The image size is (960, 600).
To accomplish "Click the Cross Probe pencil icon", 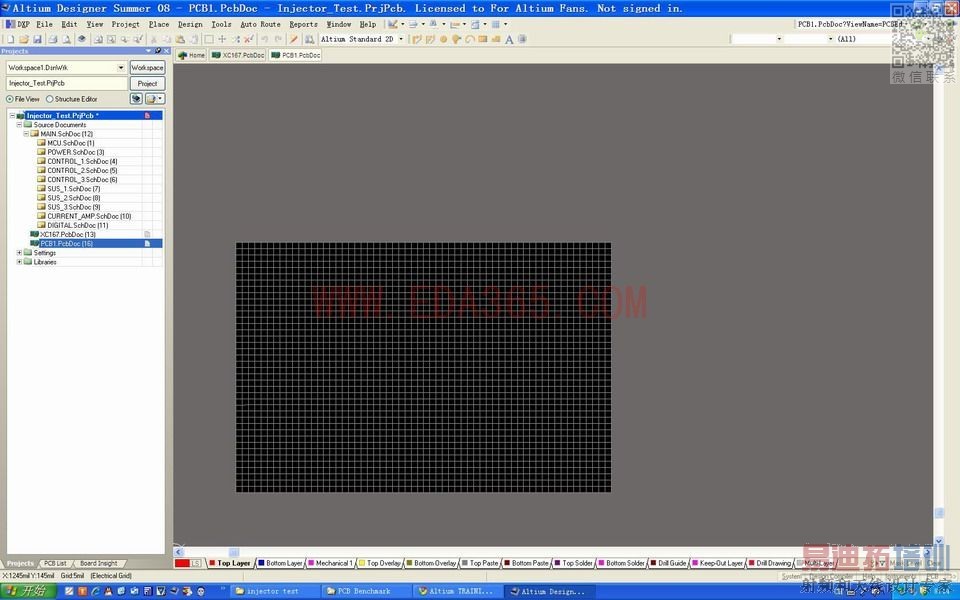I will click(294, 39).
